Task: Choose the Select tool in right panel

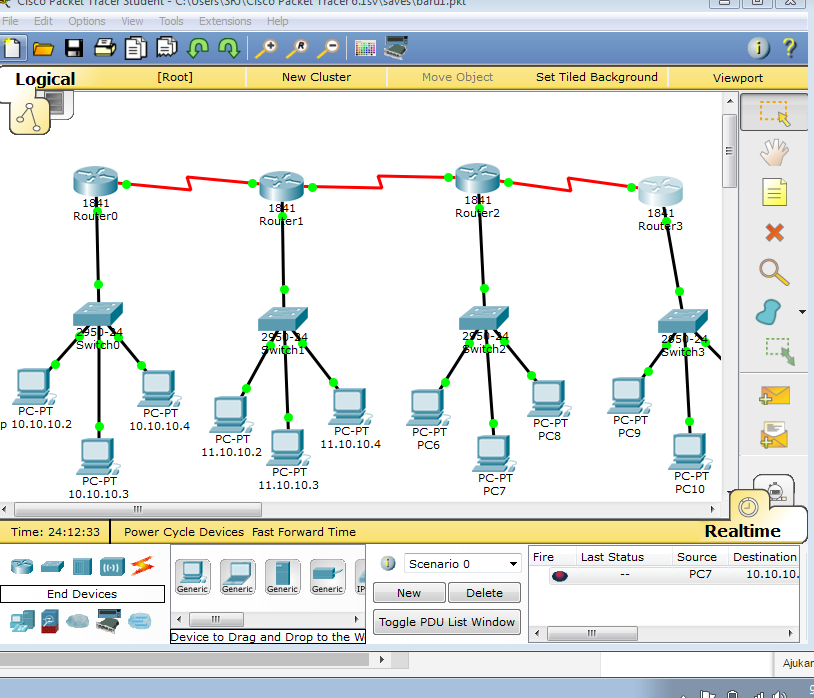Action: coord(774,113)
